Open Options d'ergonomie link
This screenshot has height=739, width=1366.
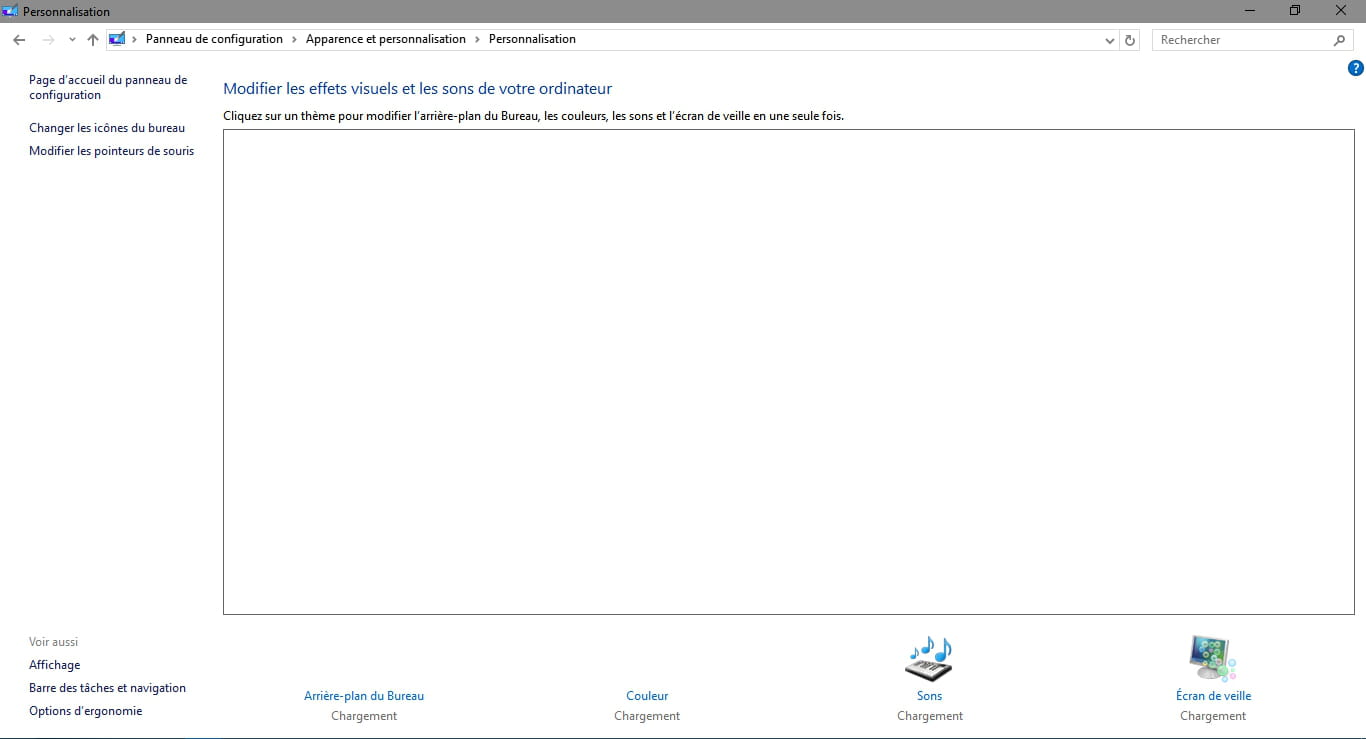pos(86,711)
